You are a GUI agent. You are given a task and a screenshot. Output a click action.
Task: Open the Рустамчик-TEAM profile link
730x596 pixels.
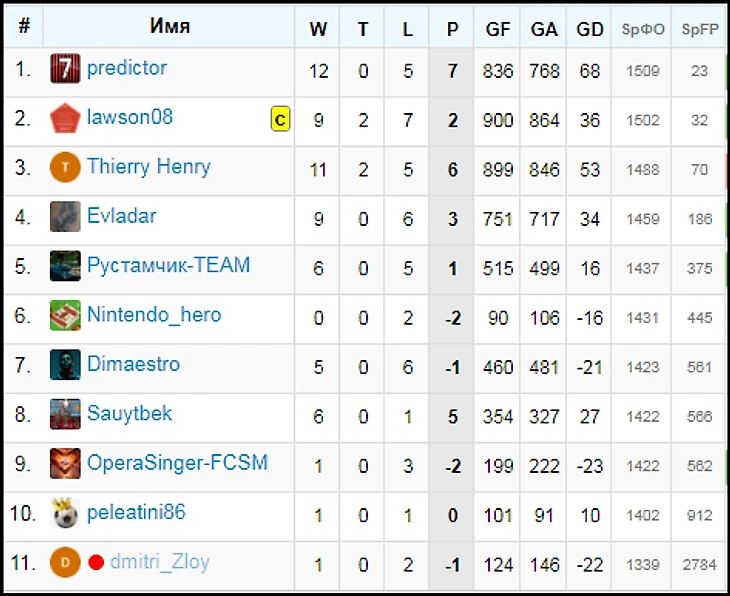tap(168, 266)
